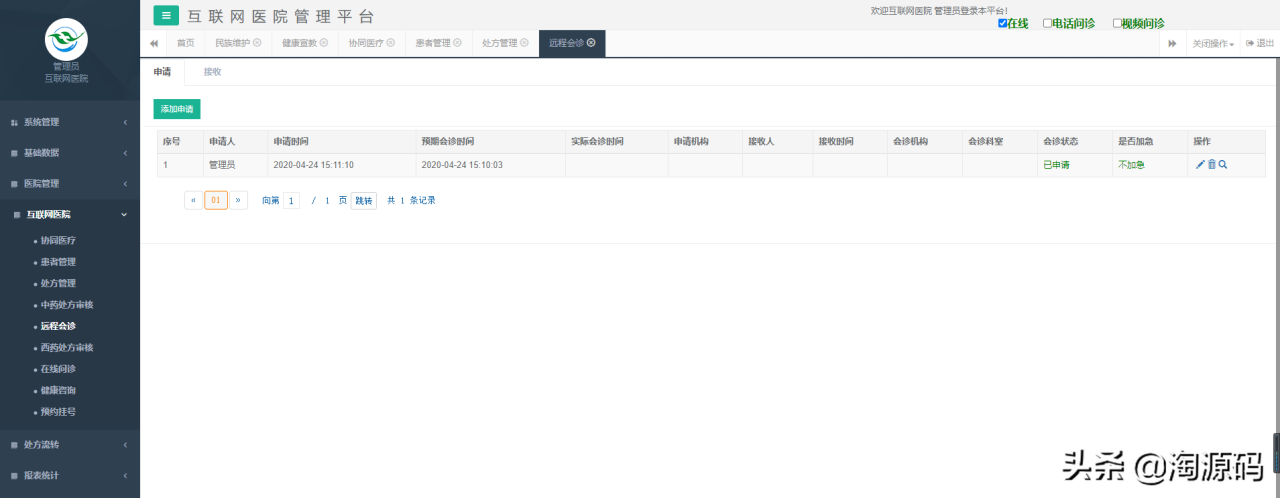Image resolution: width=1280 pixels, height=498 pixels.
Task: Go to next page with » button
Action: point(239,200)
